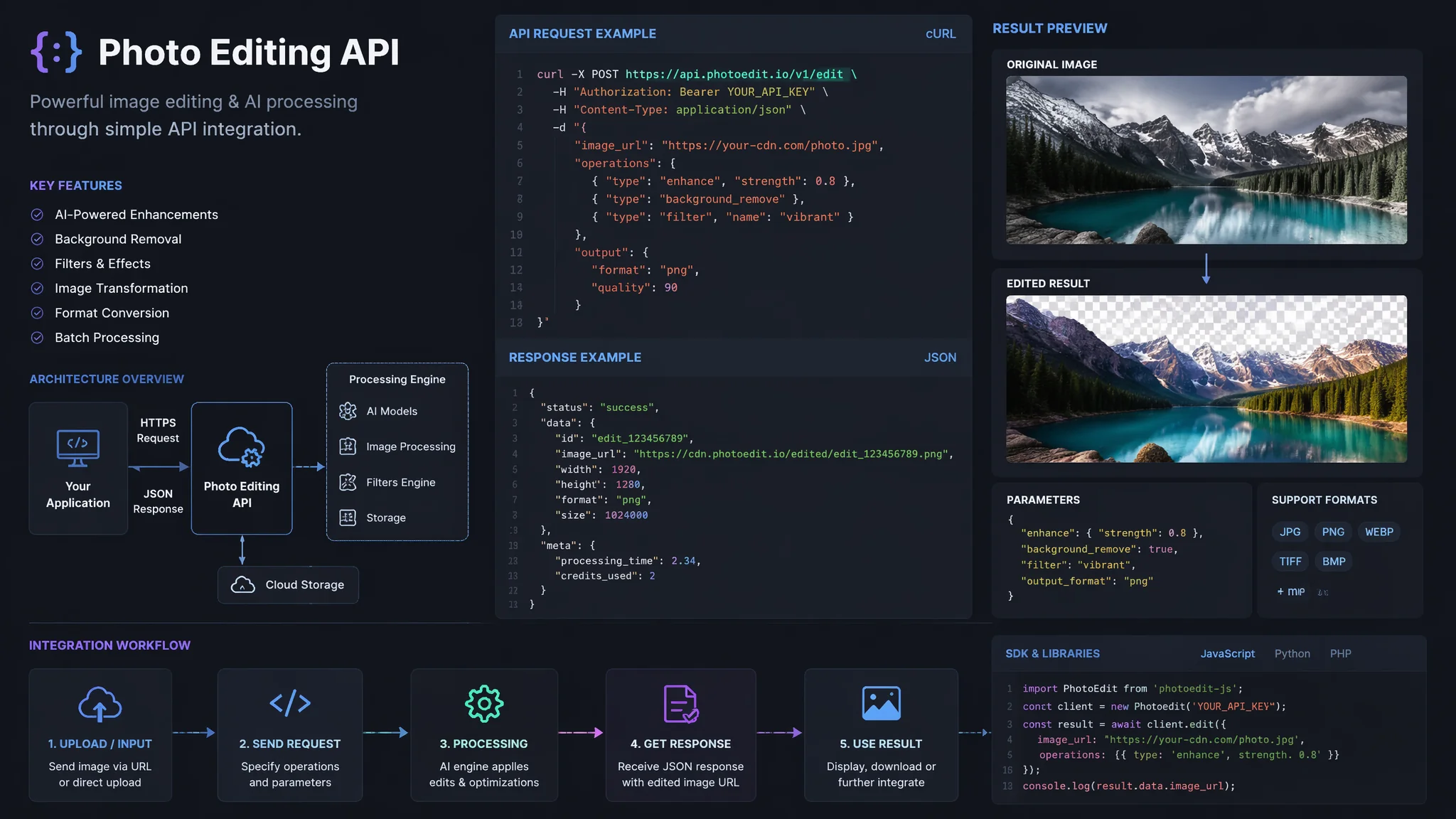Select the JSON label in response panel
Viewport: 1456px width, 819px height.
click(940, 358)
